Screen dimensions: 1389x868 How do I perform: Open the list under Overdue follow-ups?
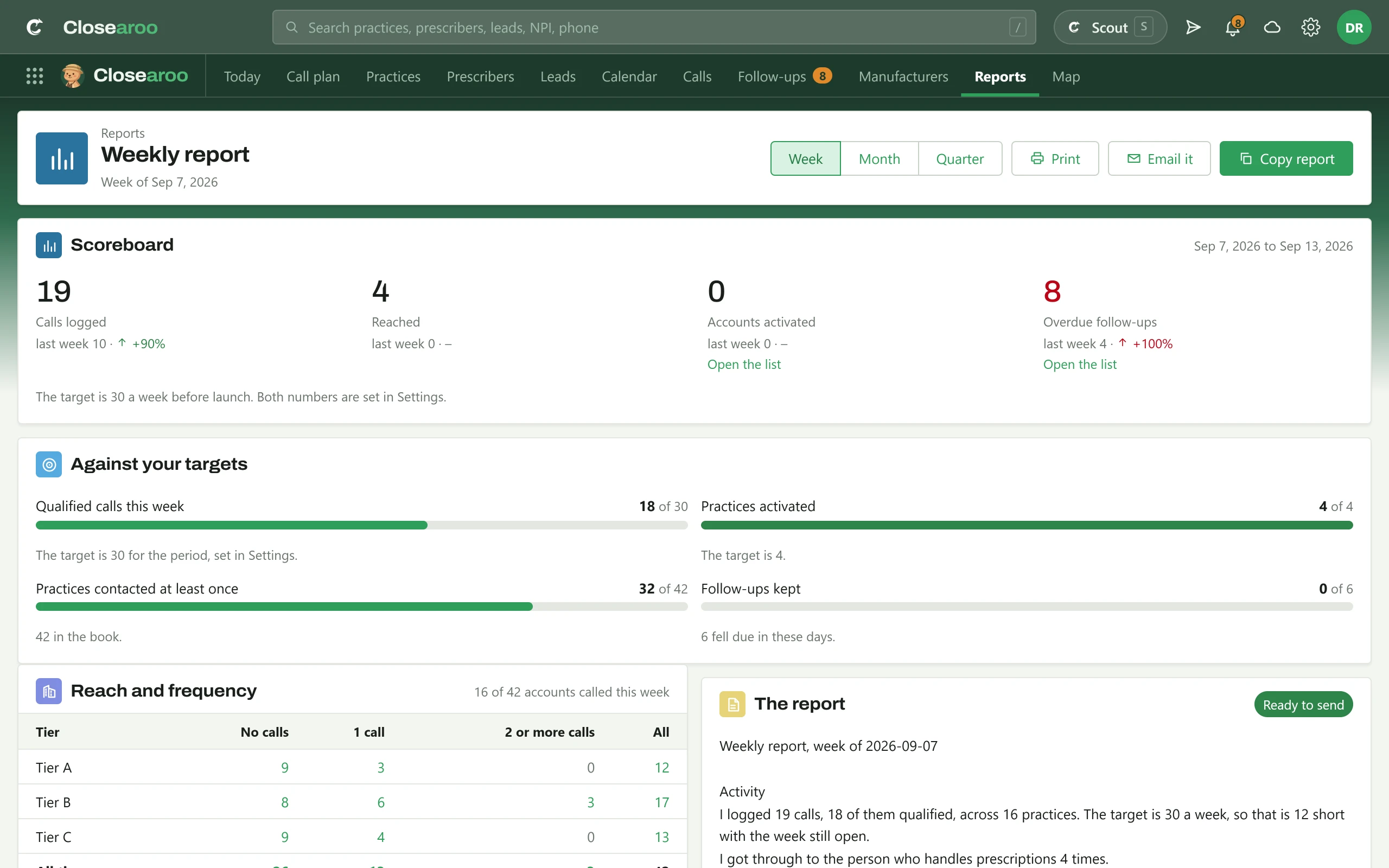(1080, 364)
